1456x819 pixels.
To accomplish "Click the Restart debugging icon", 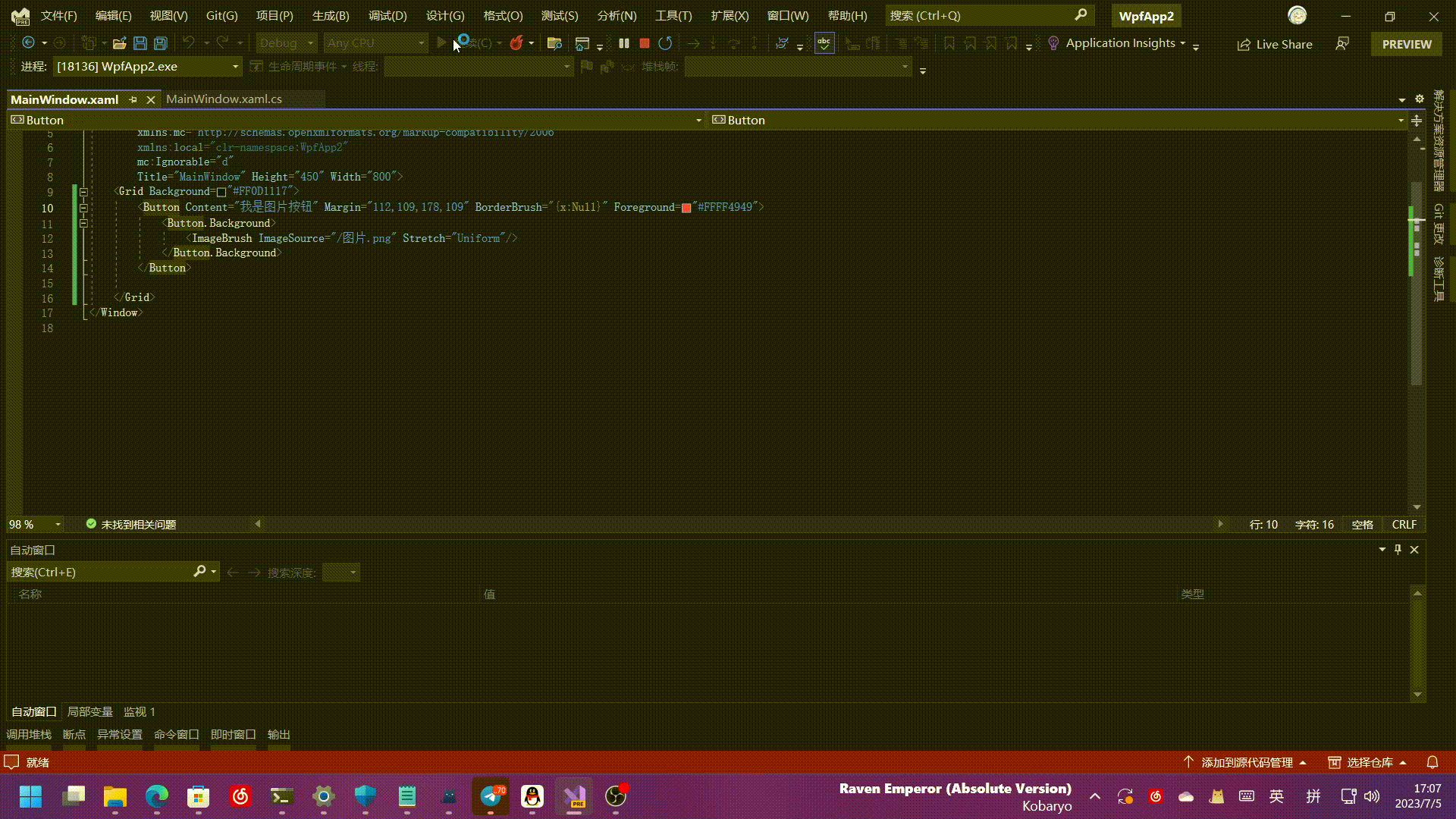I will tap(665, 44).
